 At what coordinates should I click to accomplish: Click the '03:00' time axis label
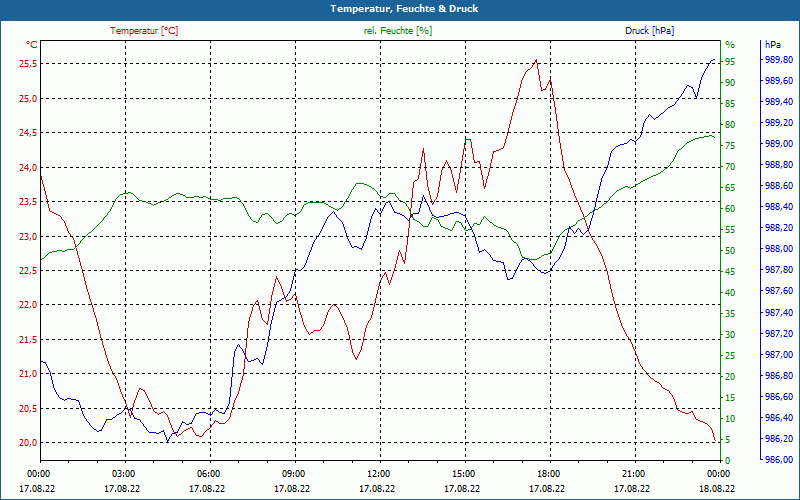click(x=122, y=473)
